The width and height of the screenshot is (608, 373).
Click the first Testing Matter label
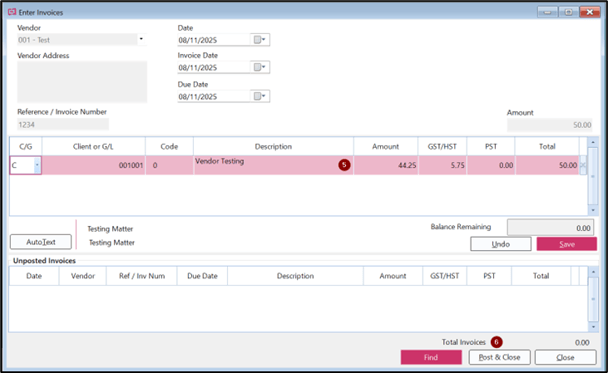tap(110, 229)
